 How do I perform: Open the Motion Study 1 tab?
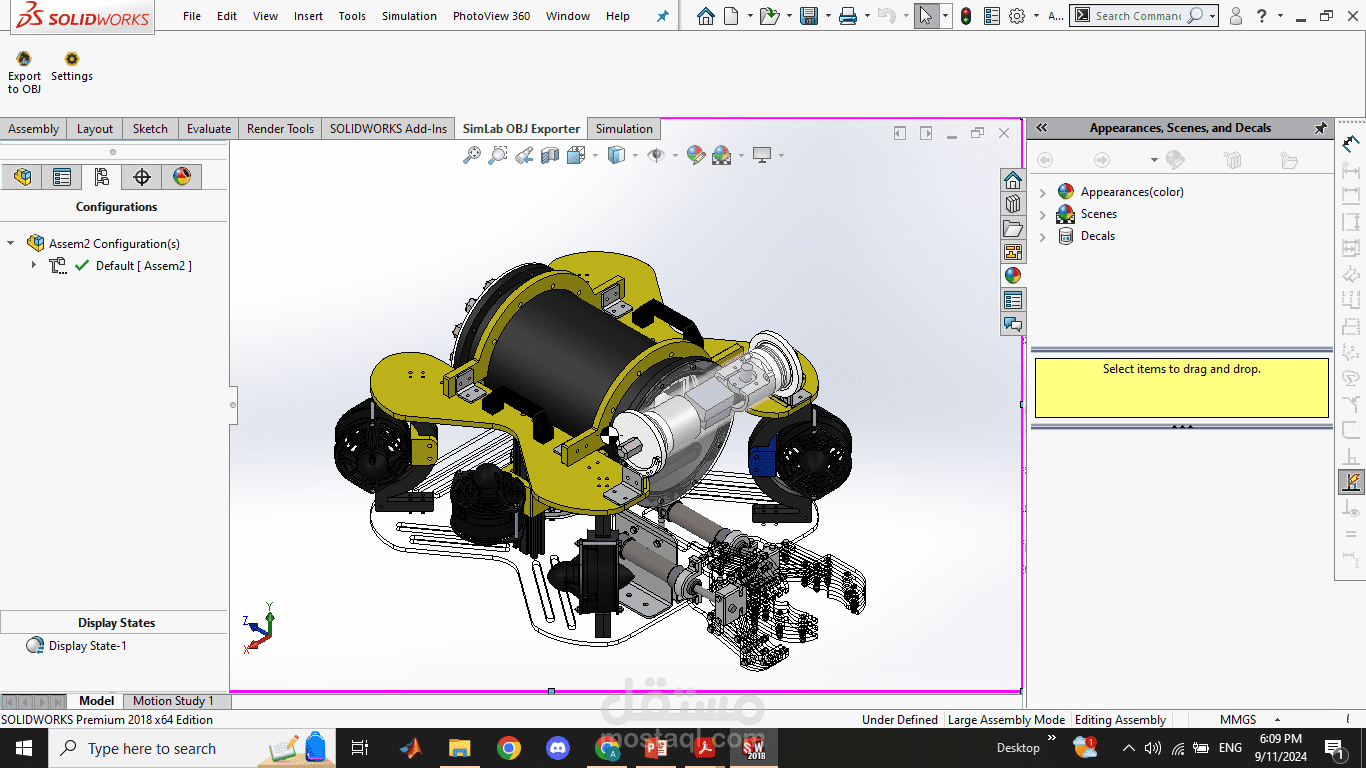(x=173, y=701)
